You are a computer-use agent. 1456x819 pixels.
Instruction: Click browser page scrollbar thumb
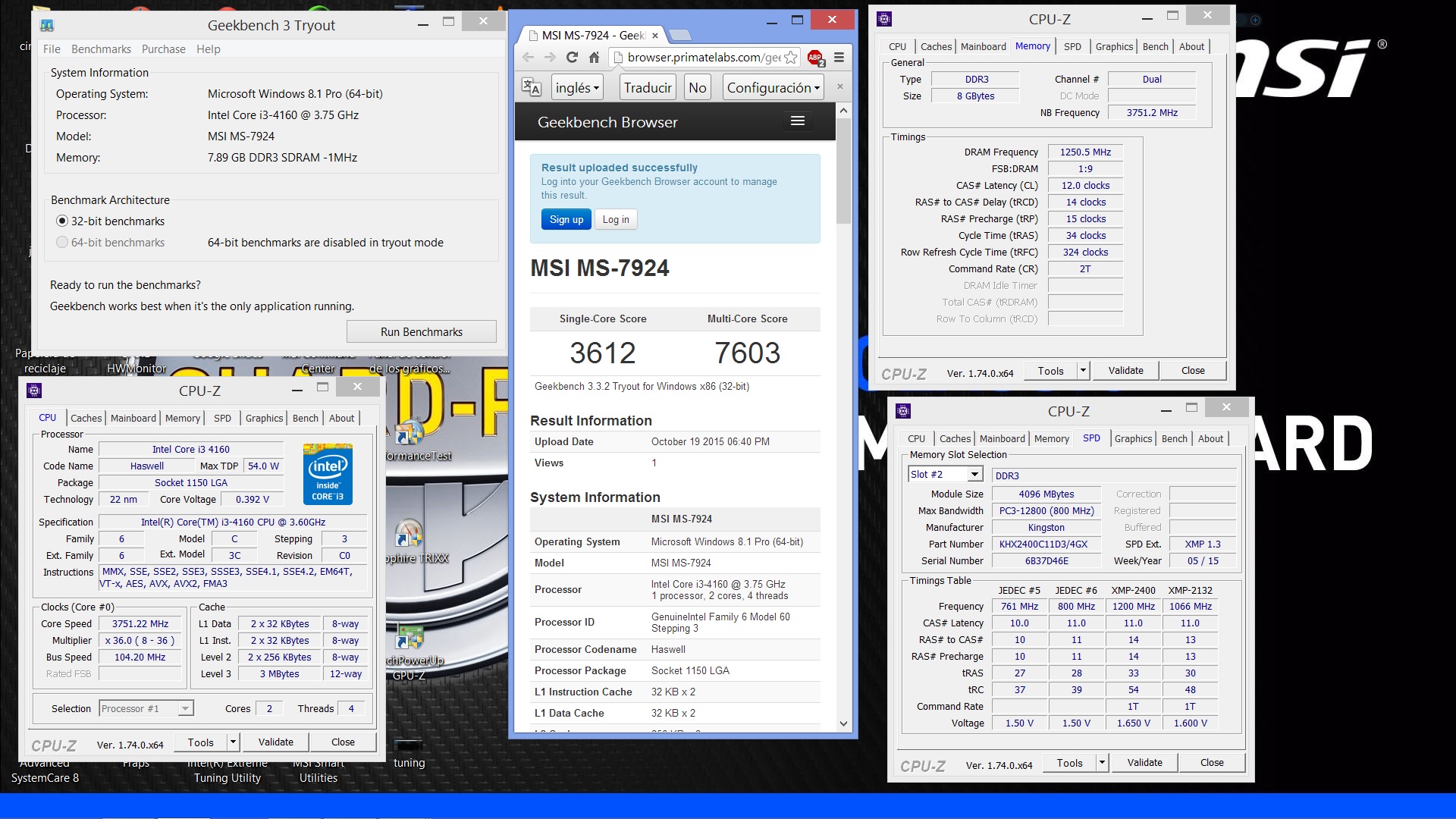point(843,171)
